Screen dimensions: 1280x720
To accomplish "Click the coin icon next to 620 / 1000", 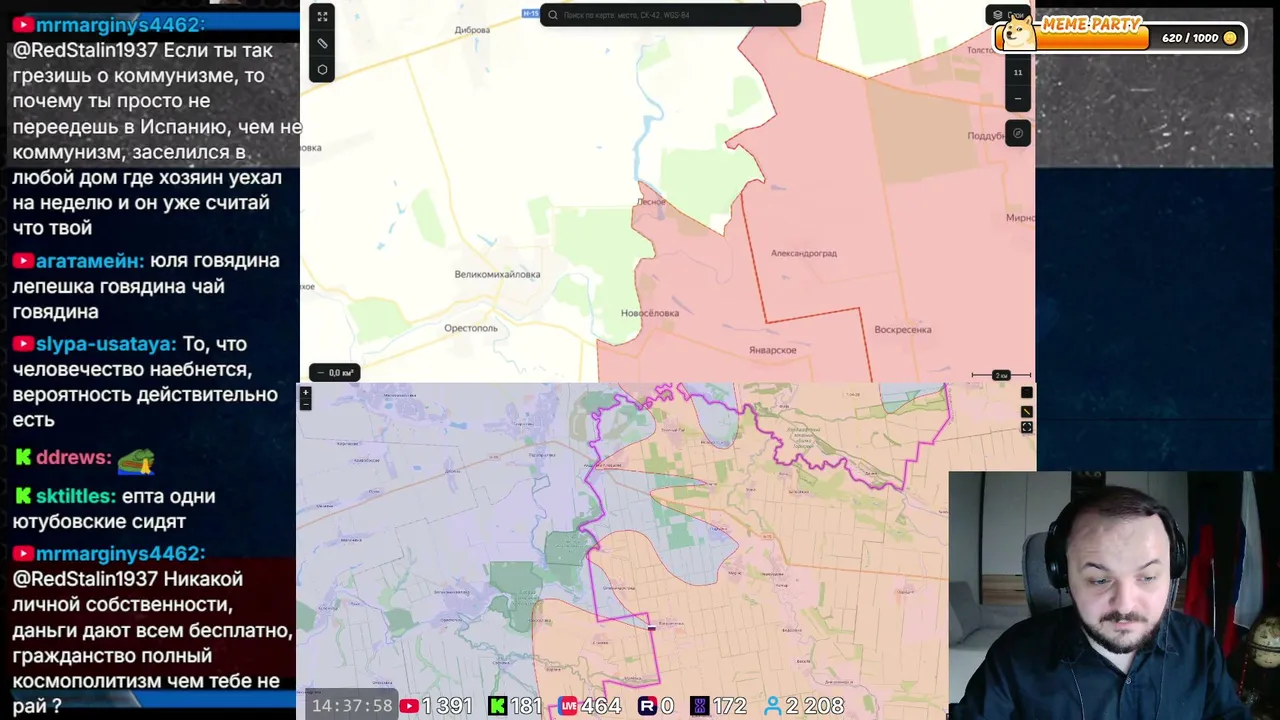I will point(1230,38).
